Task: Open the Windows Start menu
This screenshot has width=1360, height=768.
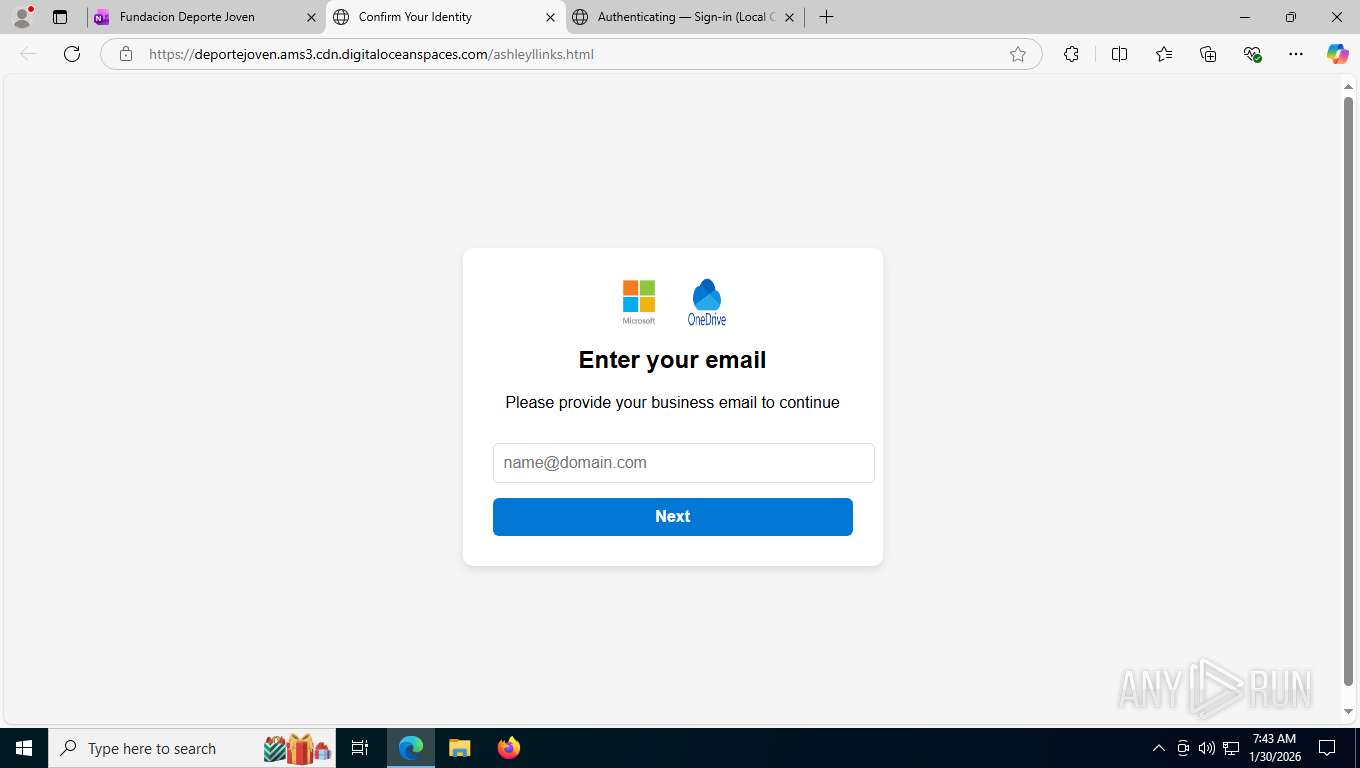Action: [x=24, y=748]
